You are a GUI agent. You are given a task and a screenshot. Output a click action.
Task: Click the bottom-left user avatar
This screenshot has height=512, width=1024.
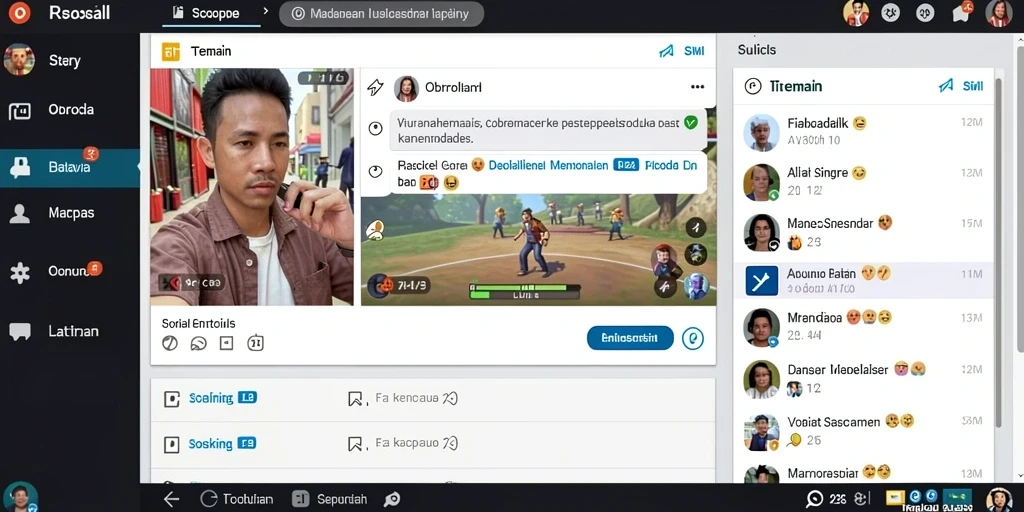(x=20, y=498)
